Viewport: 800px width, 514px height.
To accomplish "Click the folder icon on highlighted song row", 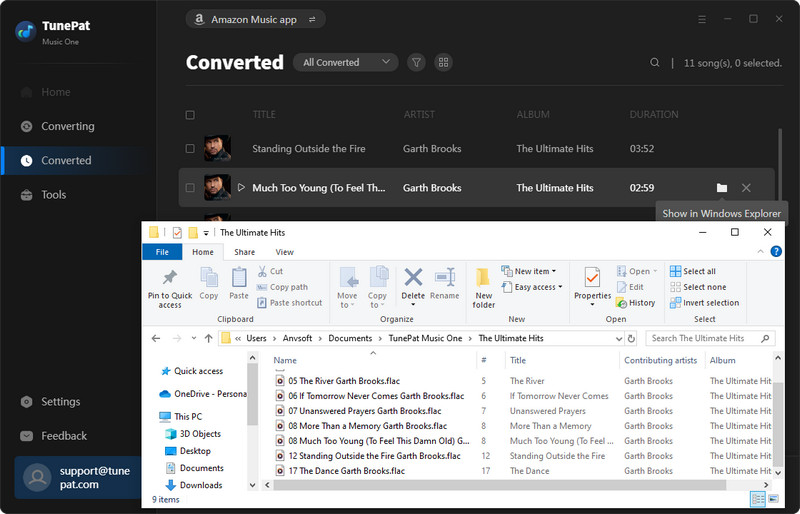I will click(722, 188).
